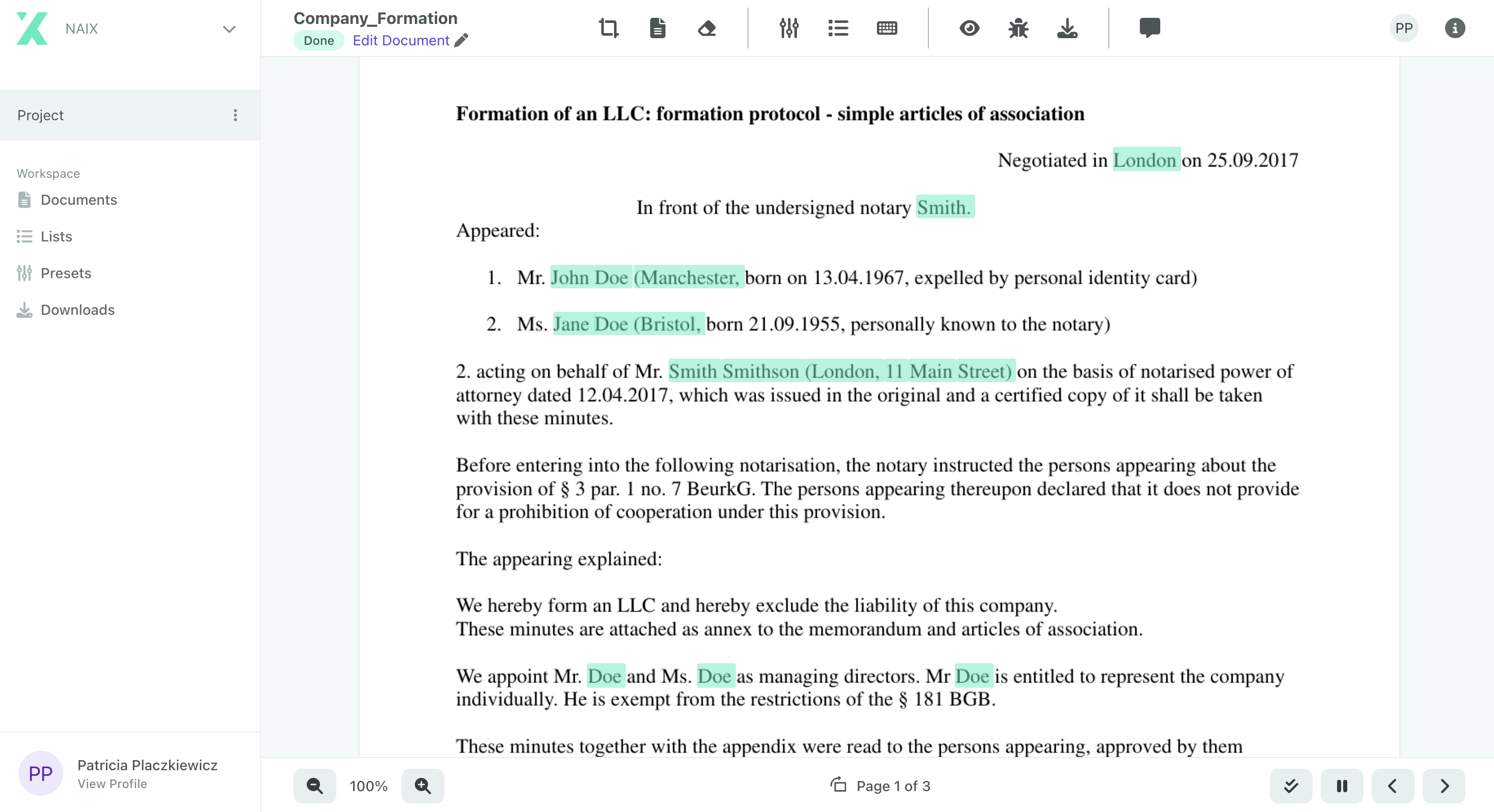Select the Project section
This screenshot has height=812, width=1494.
pos(130,115)
